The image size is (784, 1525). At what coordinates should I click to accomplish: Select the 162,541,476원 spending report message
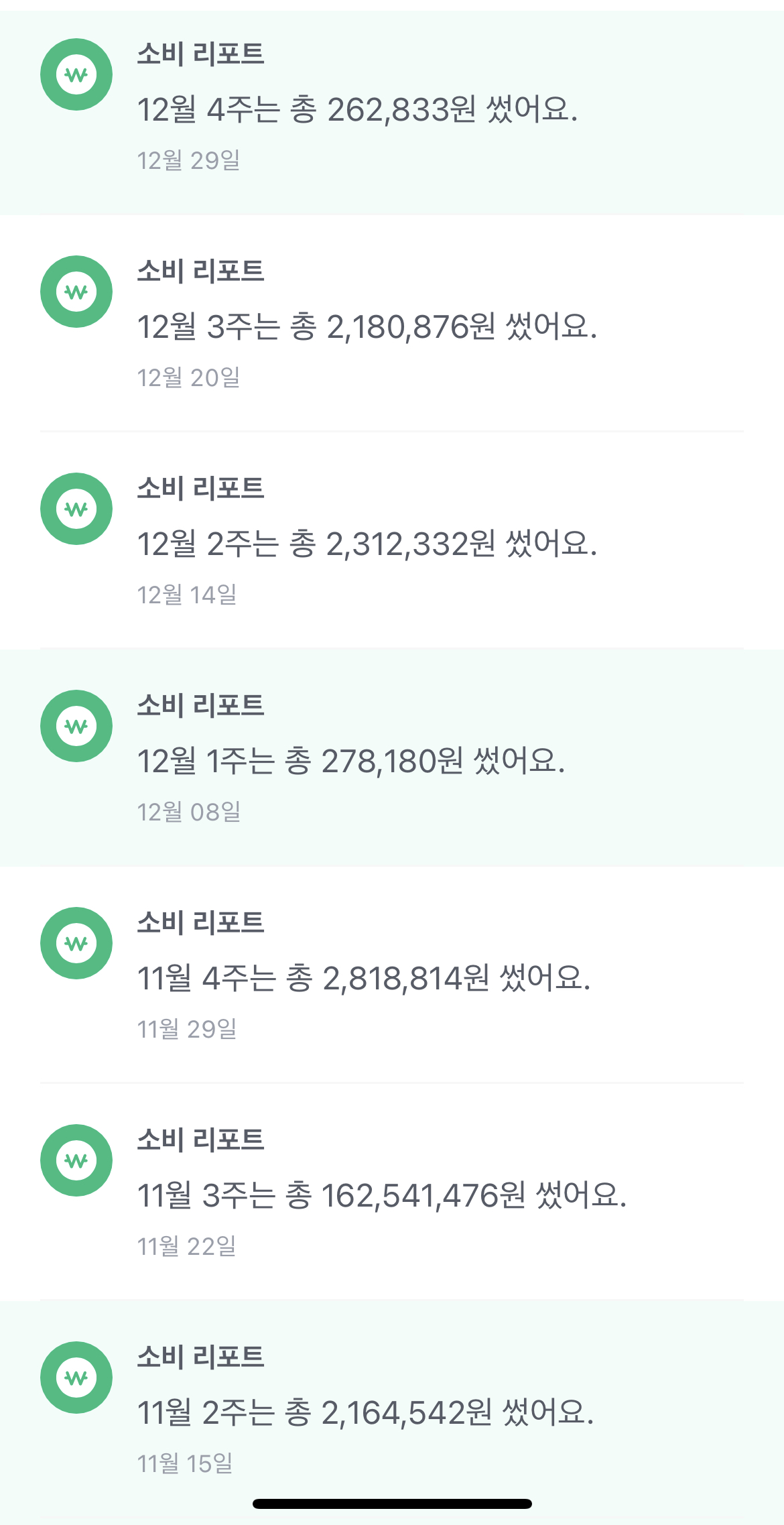pyautogui.click(x=381, y=1195)
